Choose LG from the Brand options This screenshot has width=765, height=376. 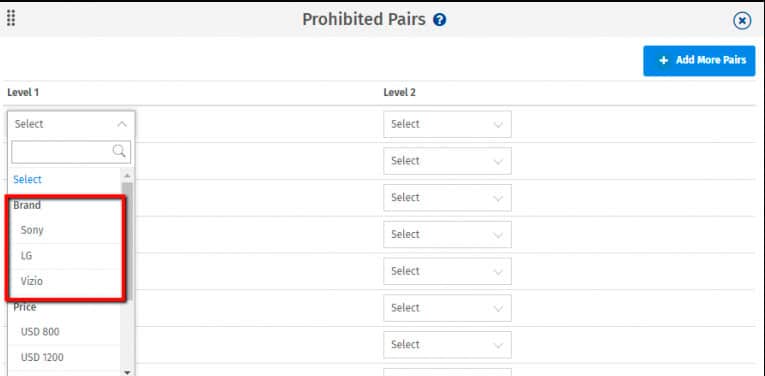tap(26, 256)
